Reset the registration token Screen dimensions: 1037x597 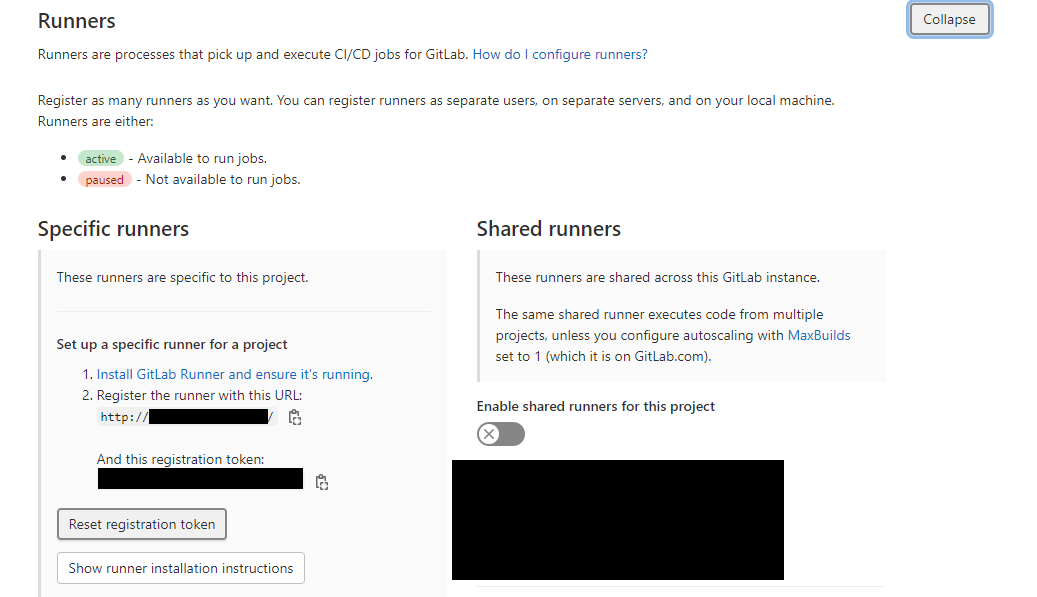click(141, 523)
